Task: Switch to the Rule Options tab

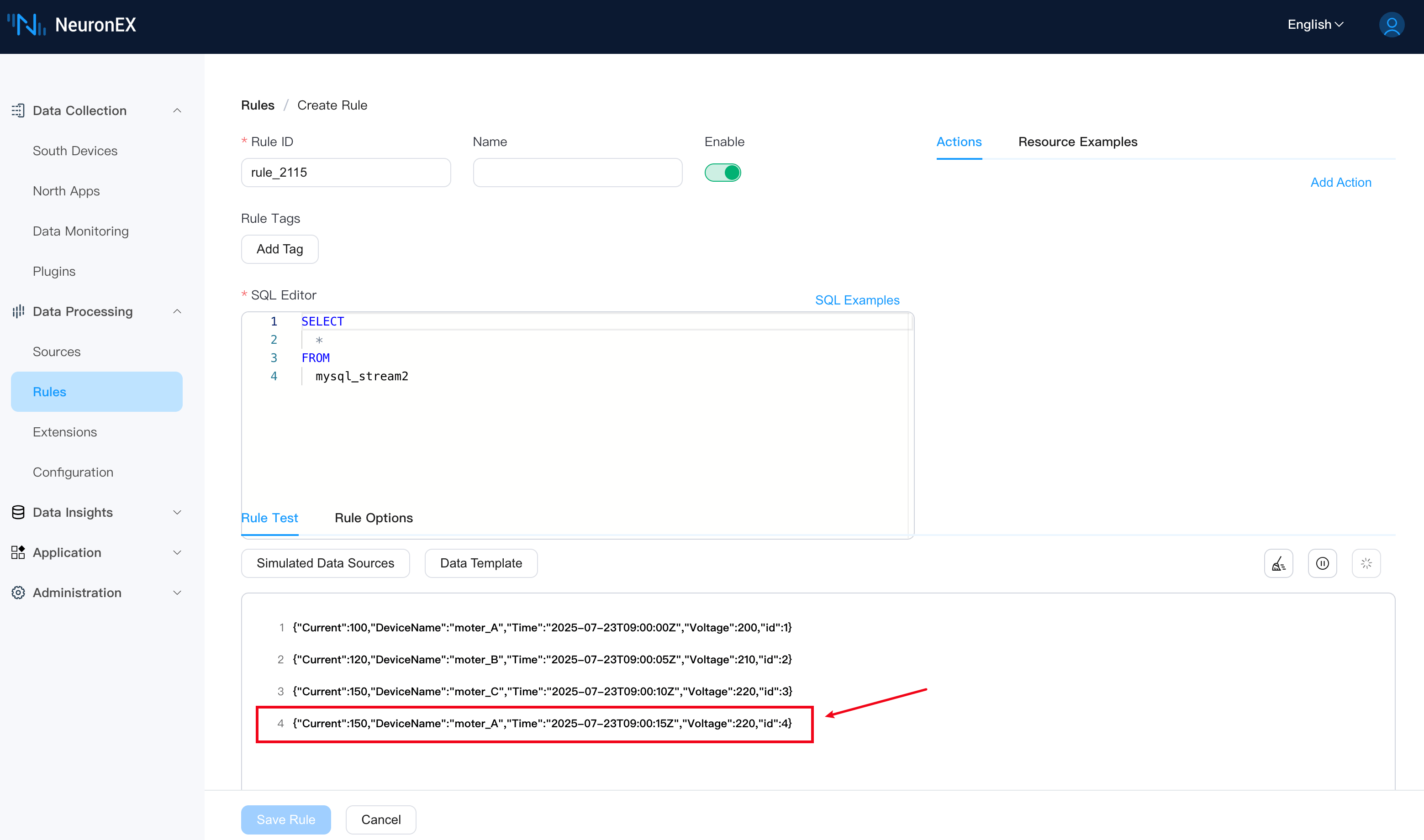Action: 374,518
